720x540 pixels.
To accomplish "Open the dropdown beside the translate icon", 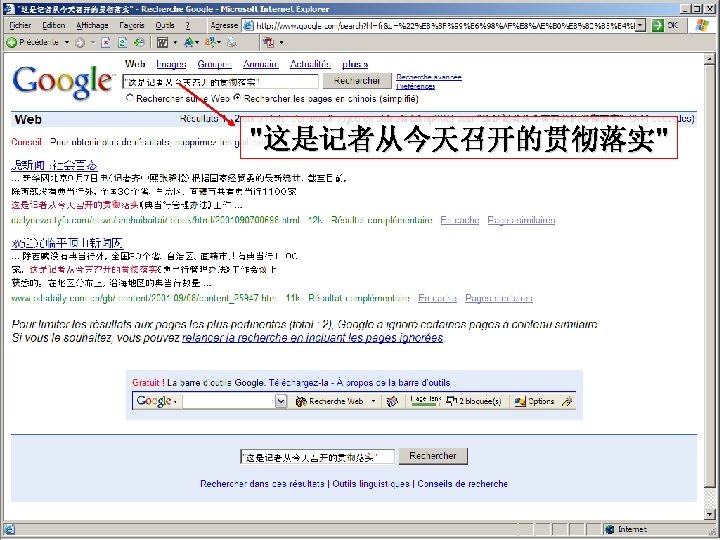I will 219,43.
